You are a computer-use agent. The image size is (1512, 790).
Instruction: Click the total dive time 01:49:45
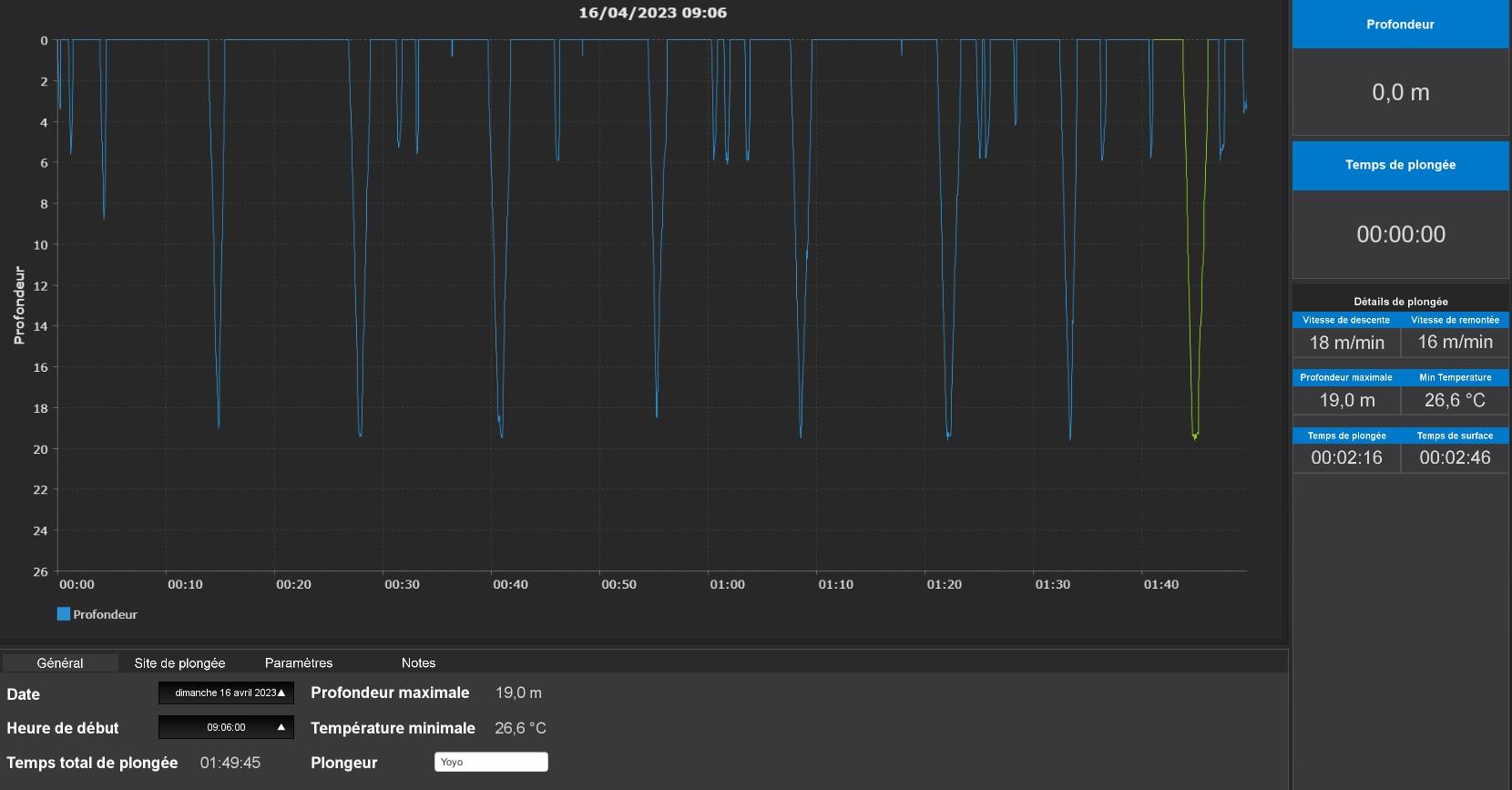pos(230,763)
